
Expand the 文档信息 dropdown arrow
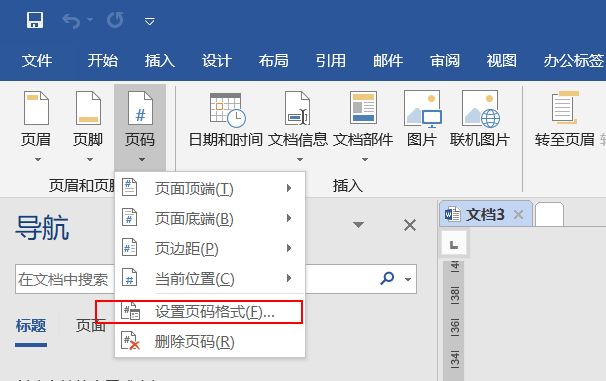click(300, 160)
